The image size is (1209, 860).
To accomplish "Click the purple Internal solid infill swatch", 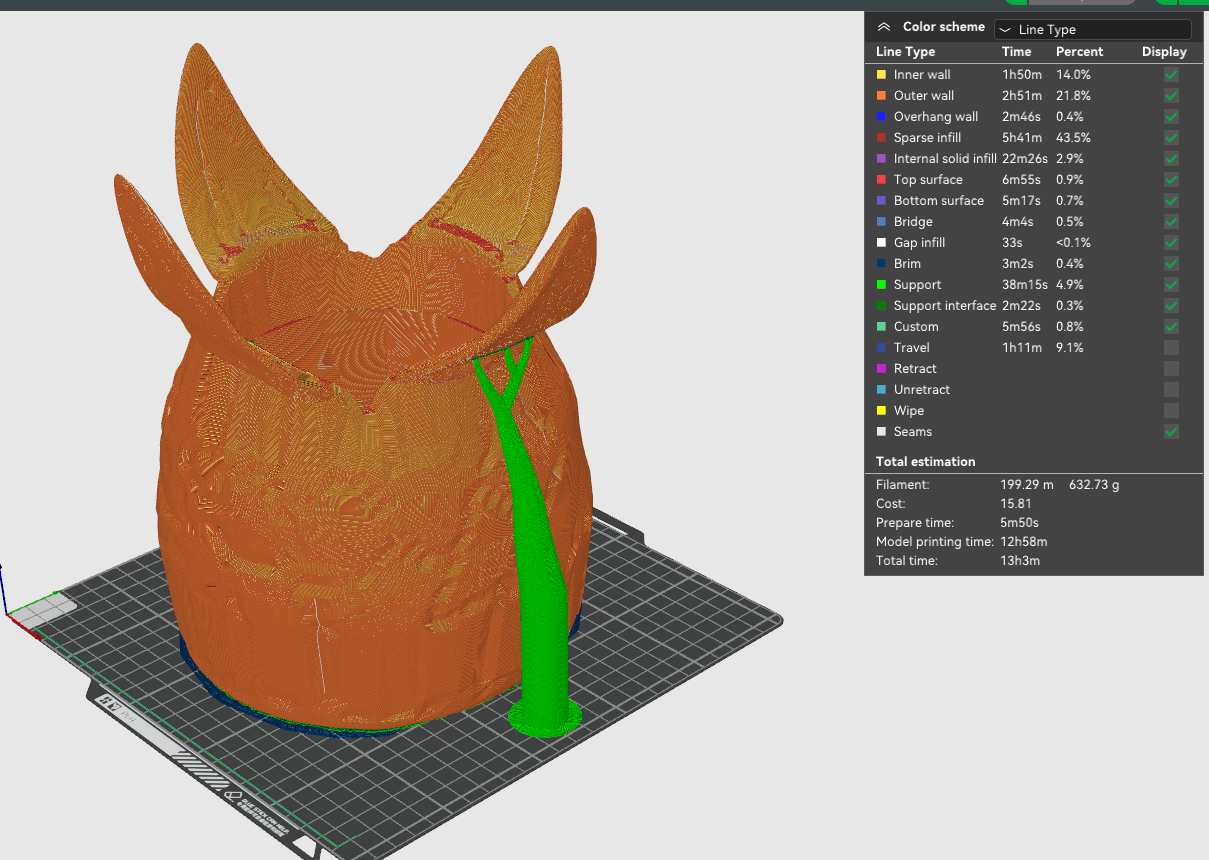I will [x=881, y=159].
